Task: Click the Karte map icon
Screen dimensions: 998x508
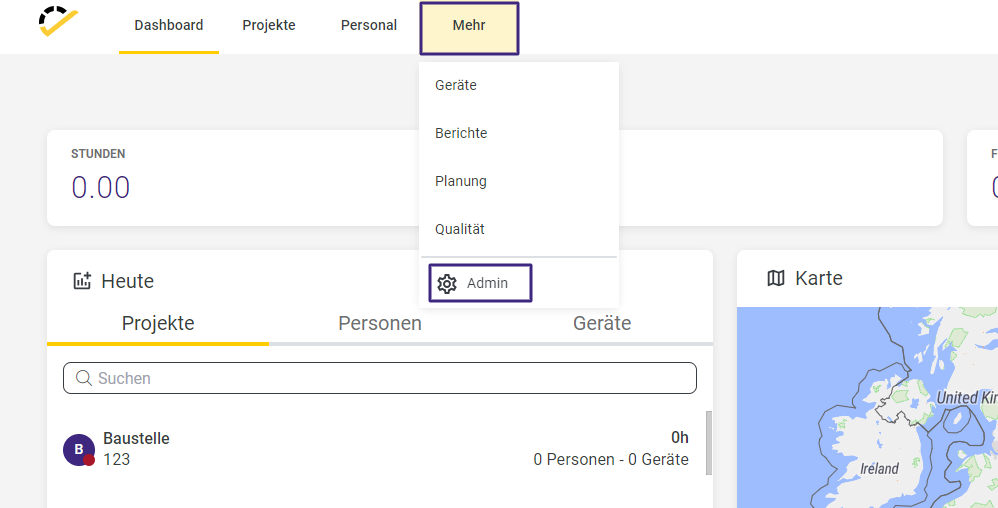Action: (x=776, y=278)
